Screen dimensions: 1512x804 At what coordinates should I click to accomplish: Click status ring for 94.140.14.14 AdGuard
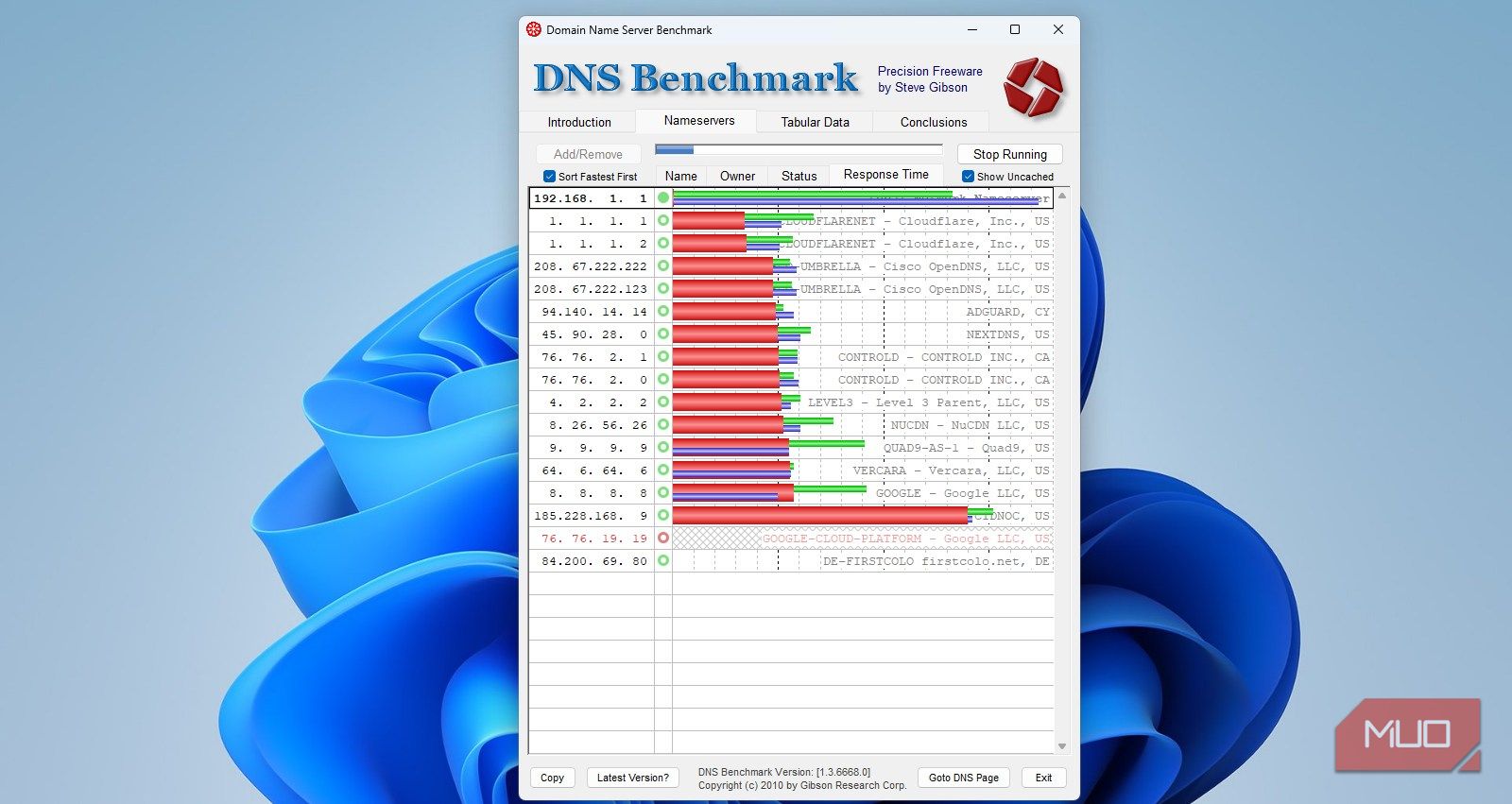pos(663,311)
